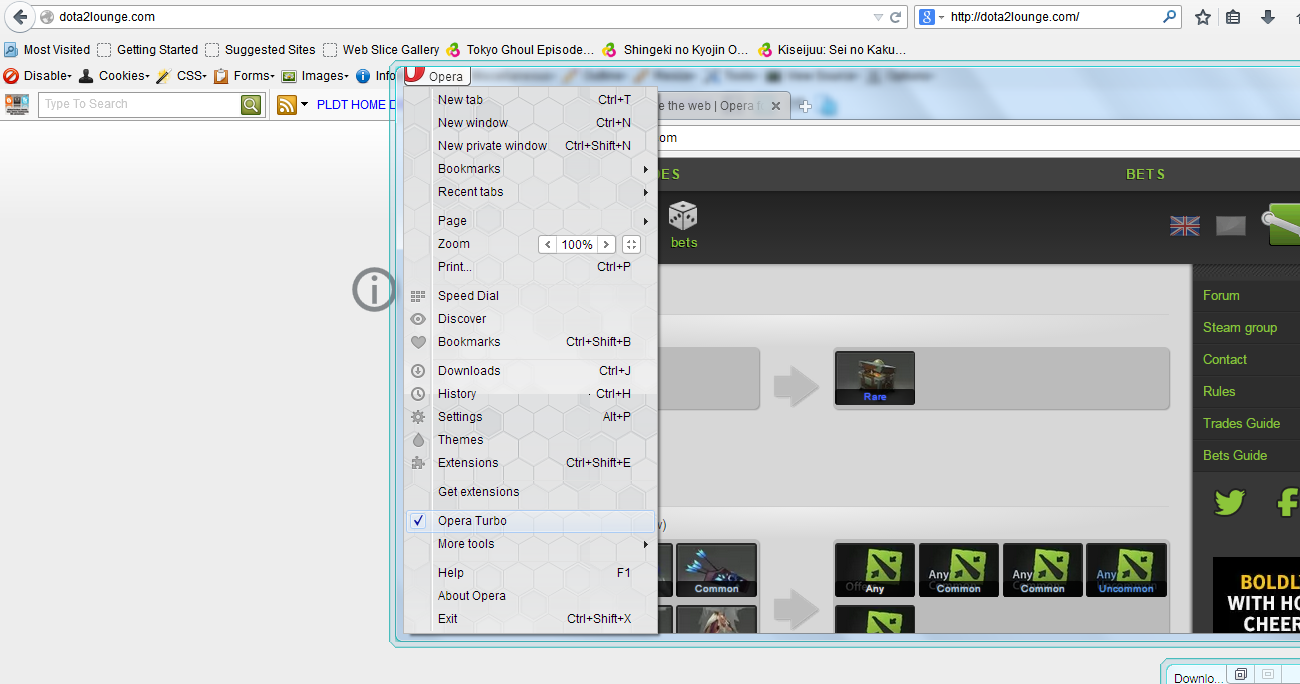Image resolution: width=1300 pixels, height=684 pixels.
Task: Click the Rare item thumbnail
Action: [875, 378]
